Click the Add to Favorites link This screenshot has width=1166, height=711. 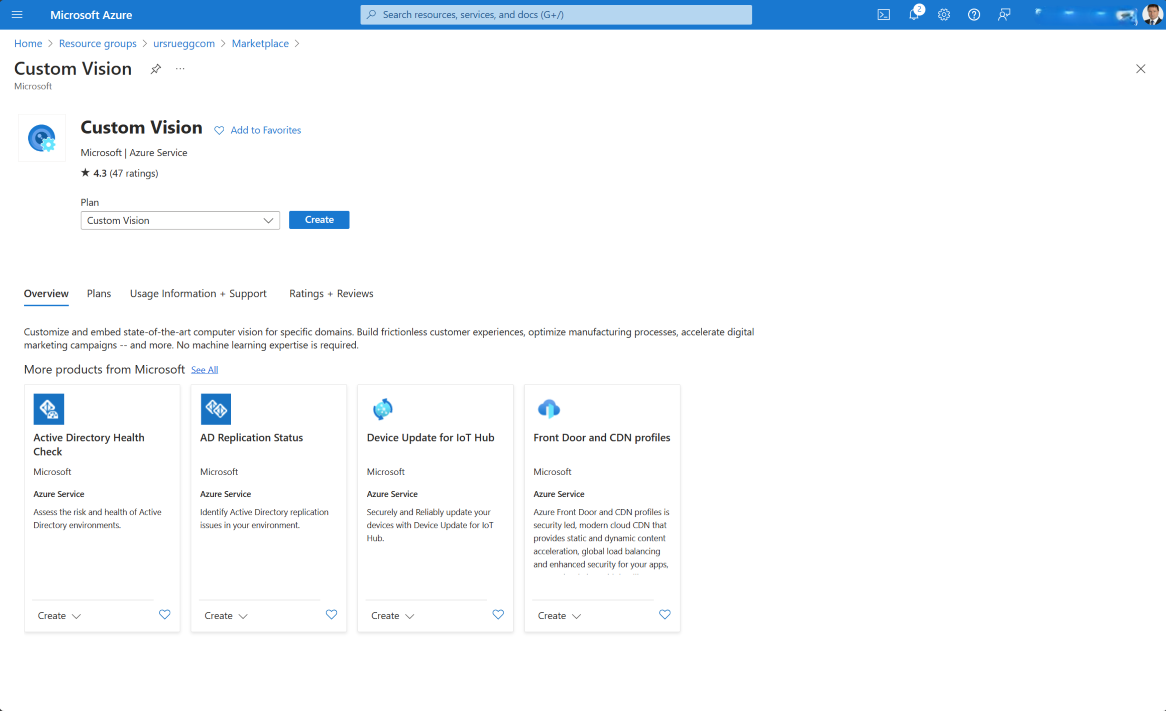tap(265, 130)
